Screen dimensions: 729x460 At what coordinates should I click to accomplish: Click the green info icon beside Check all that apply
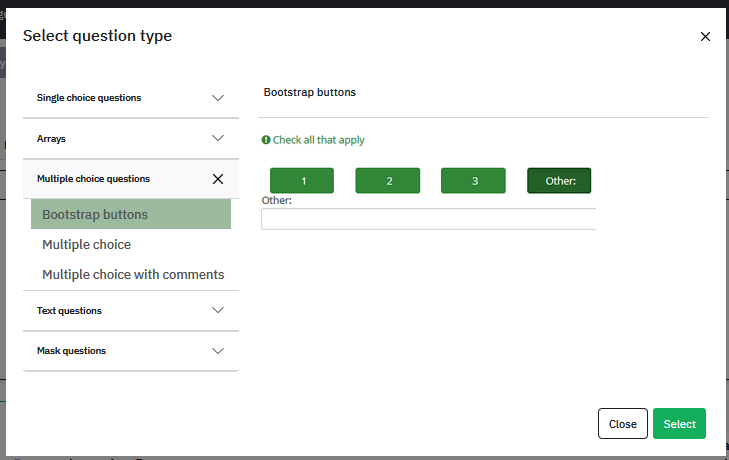click(266, 140)
